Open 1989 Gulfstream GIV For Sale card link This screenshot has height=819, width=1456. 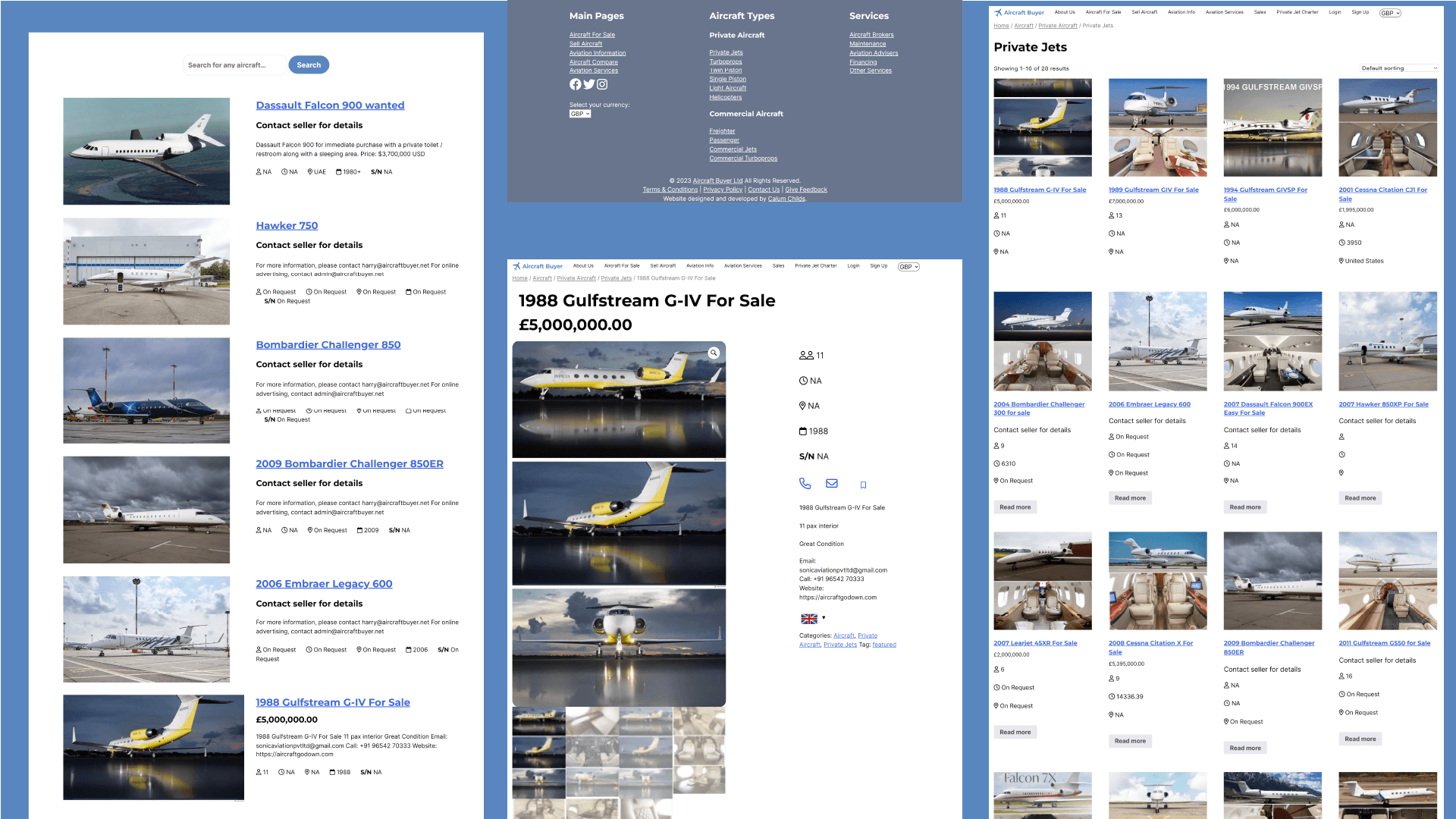point(1153,190)
